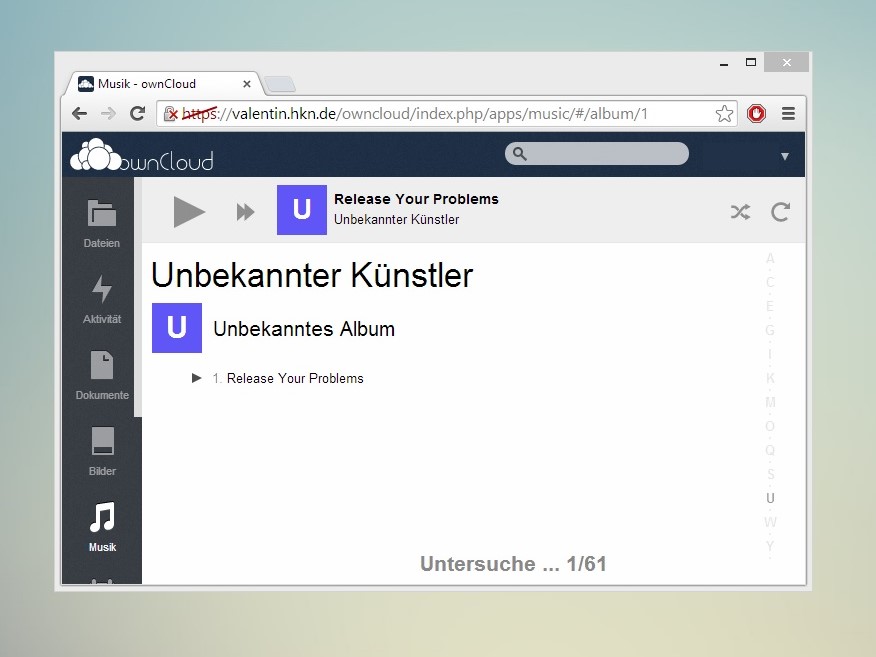This screenshot has height=657, width=876.
Task: Click the ownCloud logo
Action: point(142,155)
